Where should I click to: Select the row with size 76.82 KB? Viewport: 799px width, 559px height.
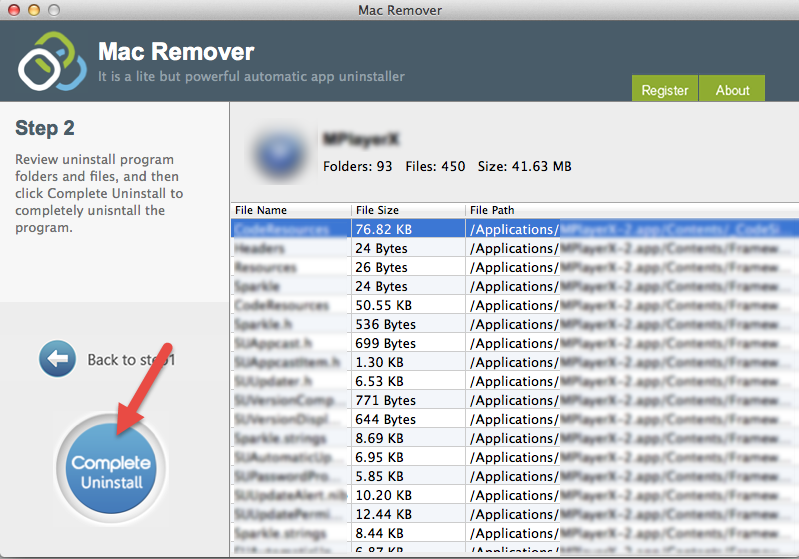(515, 229)
